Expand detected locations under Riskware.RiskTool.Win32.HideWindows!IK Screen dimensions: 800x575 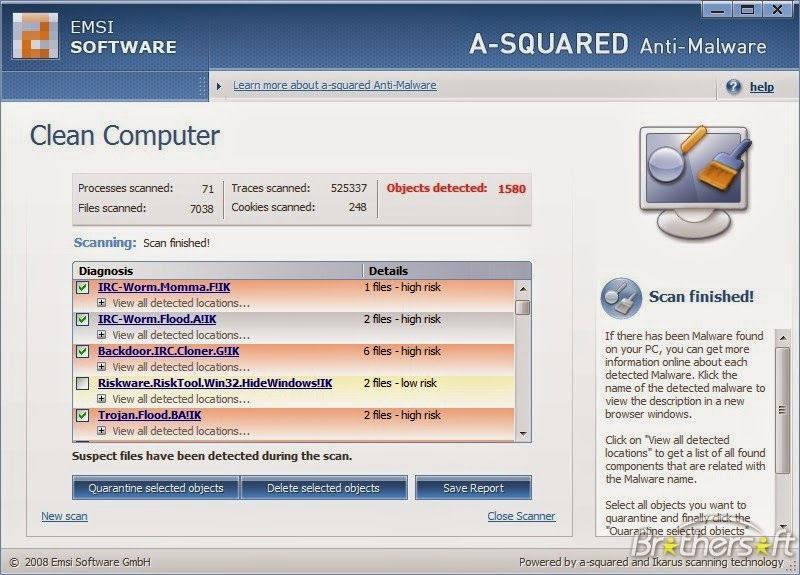click(102, 398)
